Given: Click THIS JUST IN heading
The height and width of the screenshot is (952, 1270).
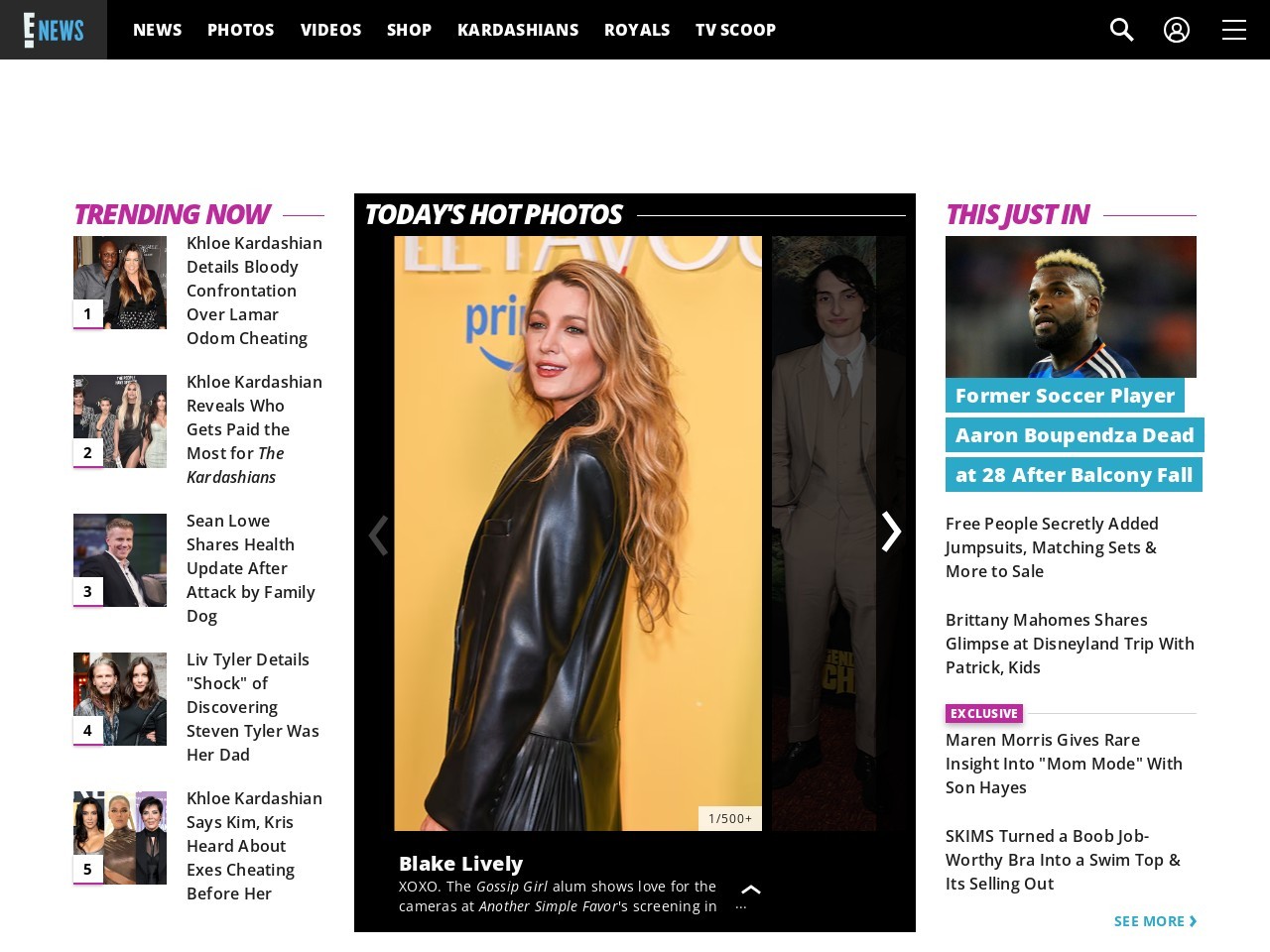Looking at the screenshot, I should click(x=1017, y=214).
